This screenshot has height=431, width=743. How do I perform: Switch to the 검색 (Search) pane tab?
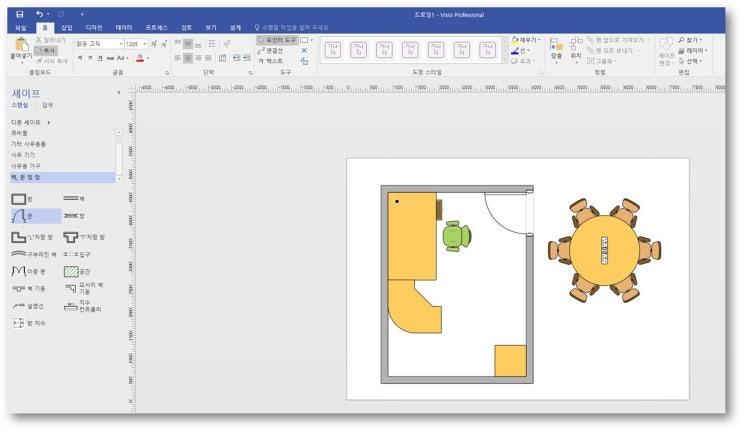47,105
